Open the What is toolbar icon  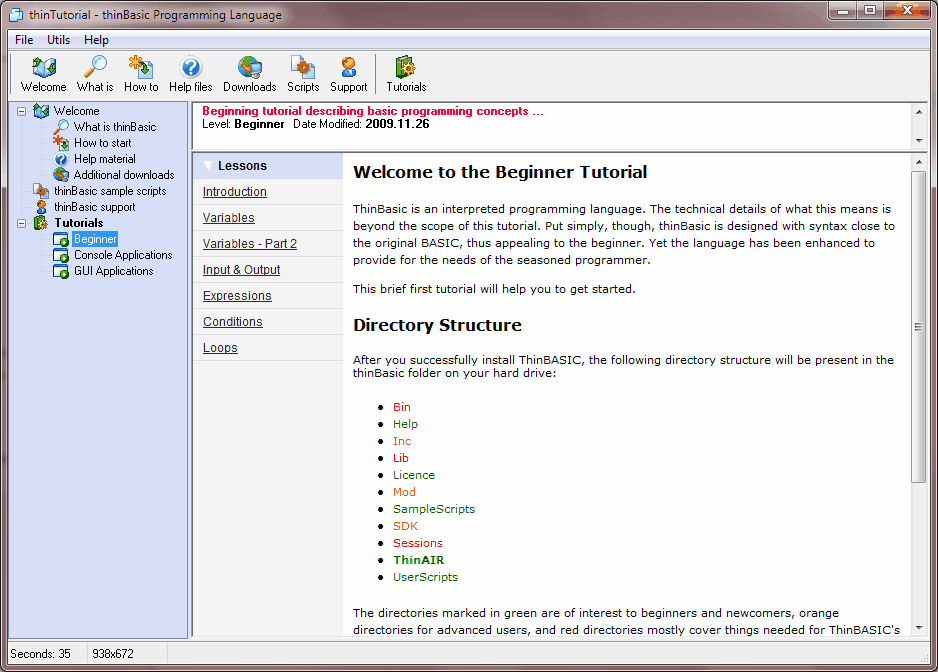pos(95,68)
